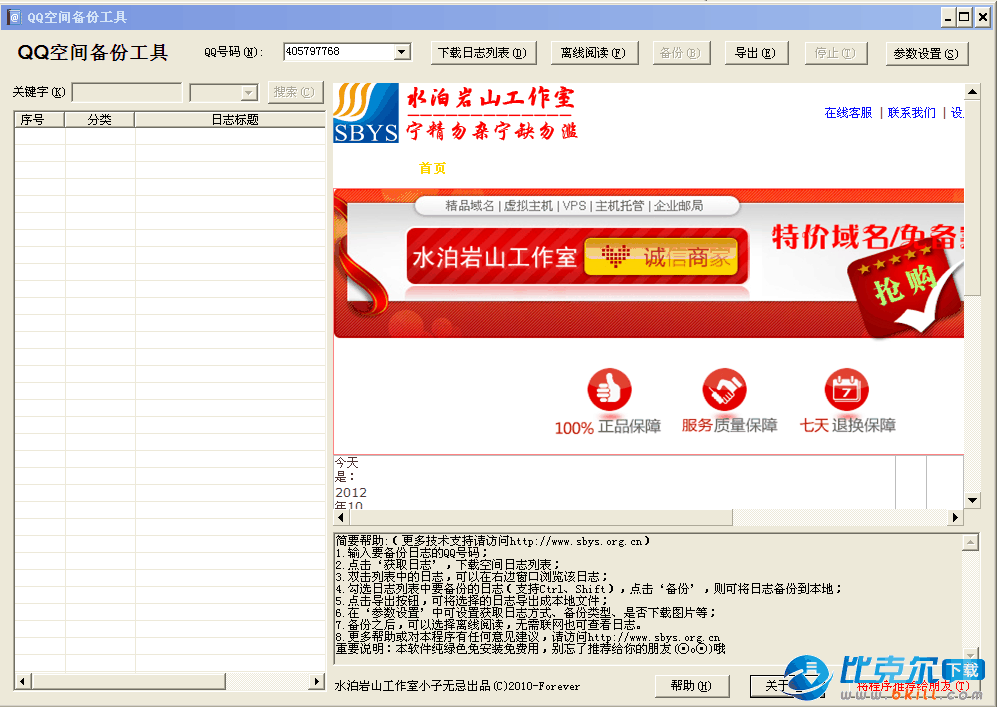Click the 企业邮局 banner link
Screen dimensions: 997x707
tap(678, 206)
